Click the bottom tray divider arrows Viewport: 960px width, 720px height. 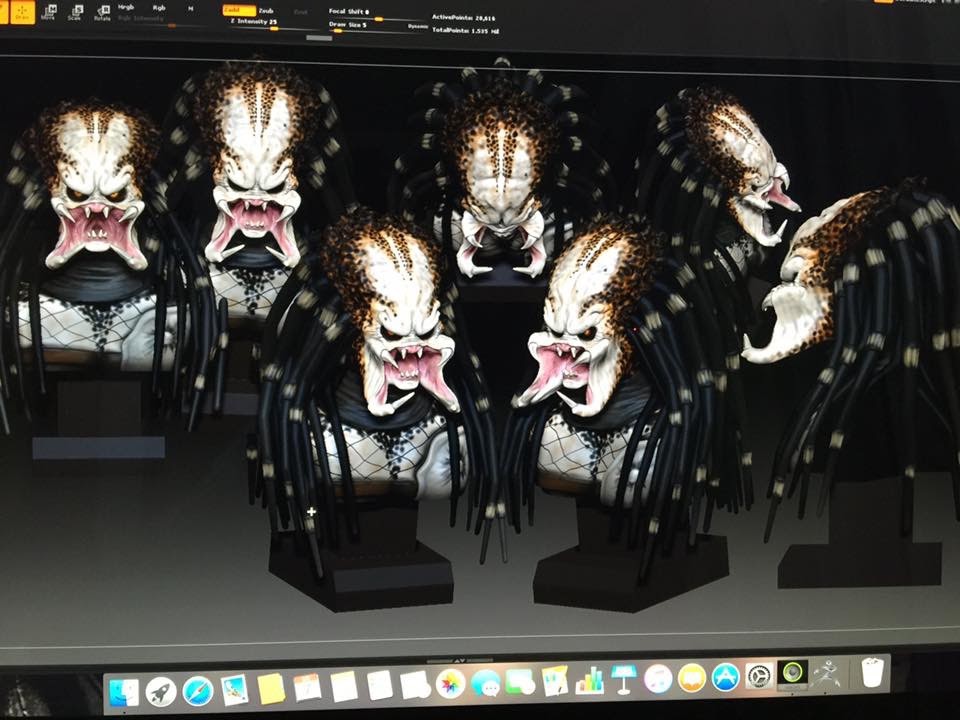(x=459, y=661)
